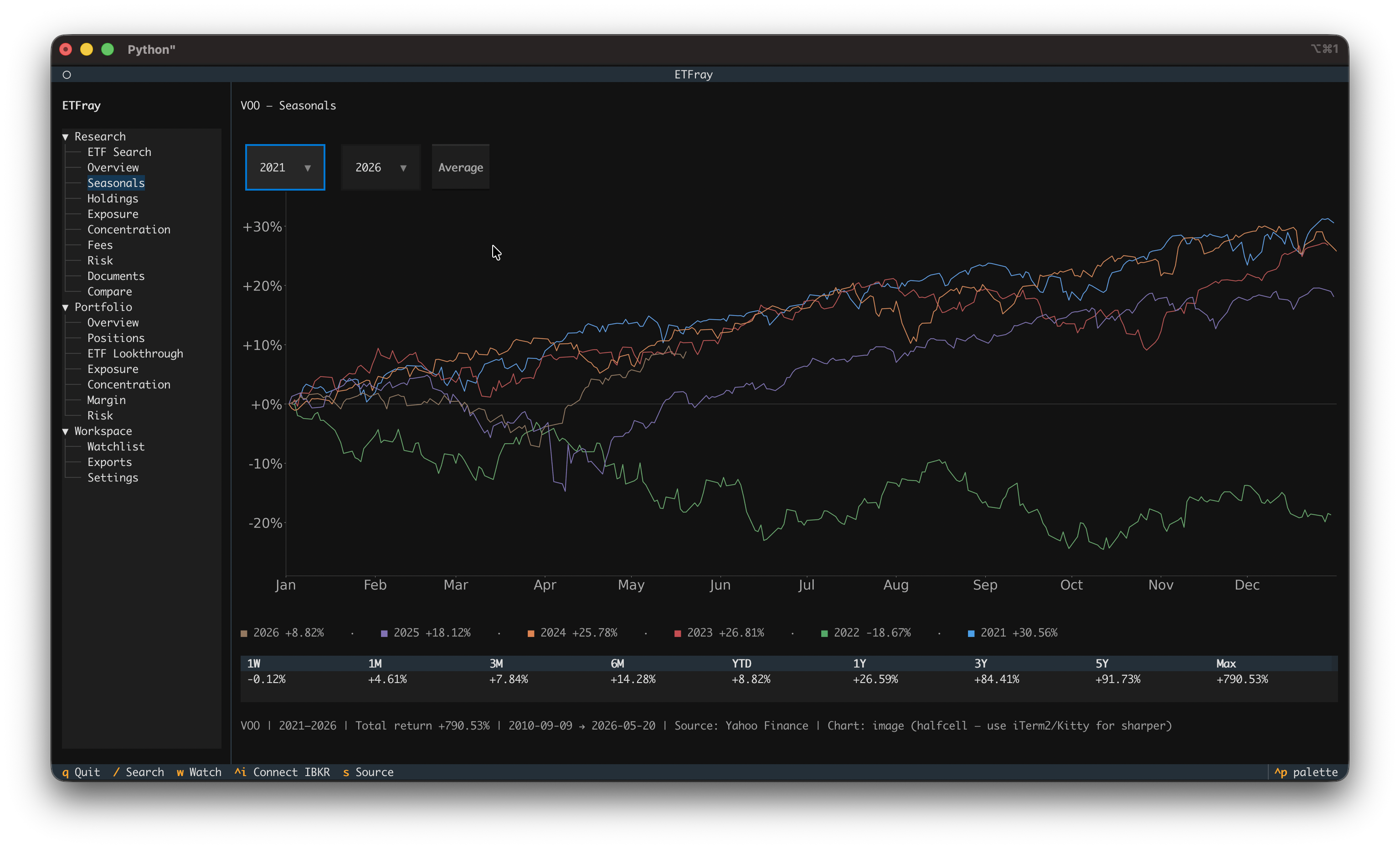Click the yellow minimize window button
This screenshot has height=849, width=1400.
pyautogui.click(x=87, y=50)
